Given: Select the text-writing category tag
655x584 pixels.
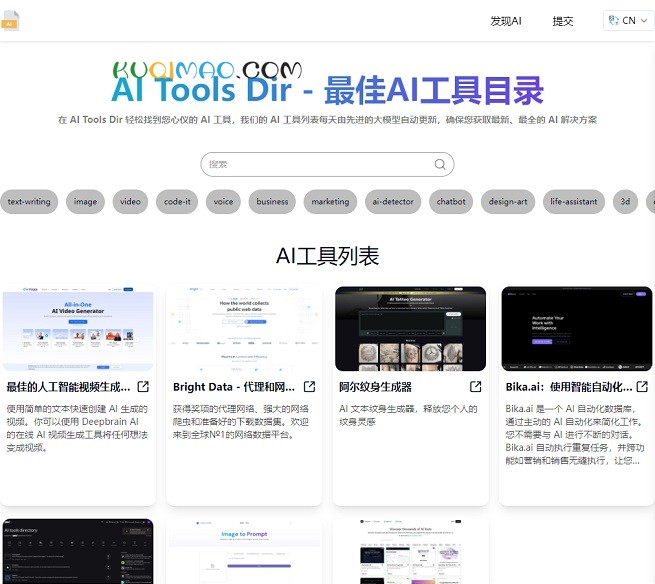Looking at the screenshot, I should click(x=29, y=201).
